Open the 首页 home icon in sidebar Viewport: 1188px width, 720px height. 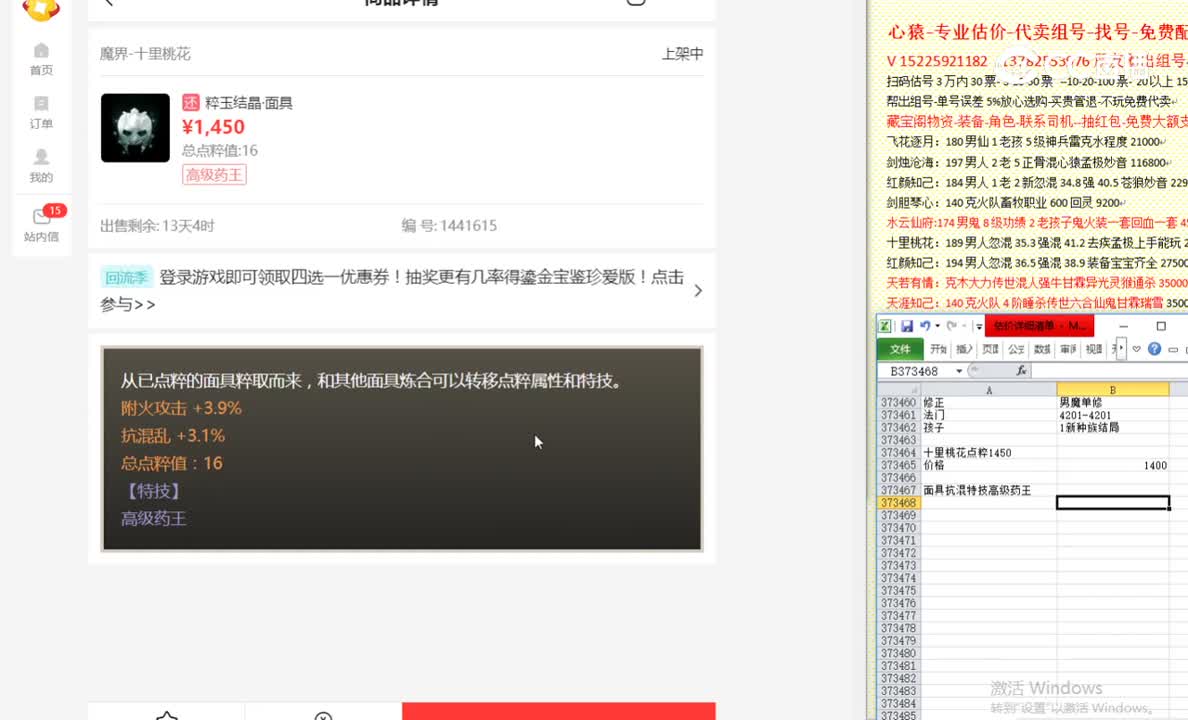click(41, 59)
